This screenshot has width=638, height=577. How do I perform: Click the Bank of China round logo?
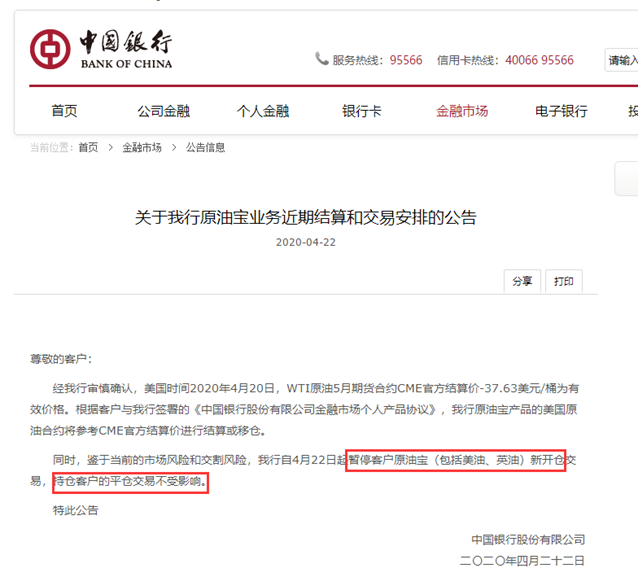pyautogui.click(x=50, y=49)
